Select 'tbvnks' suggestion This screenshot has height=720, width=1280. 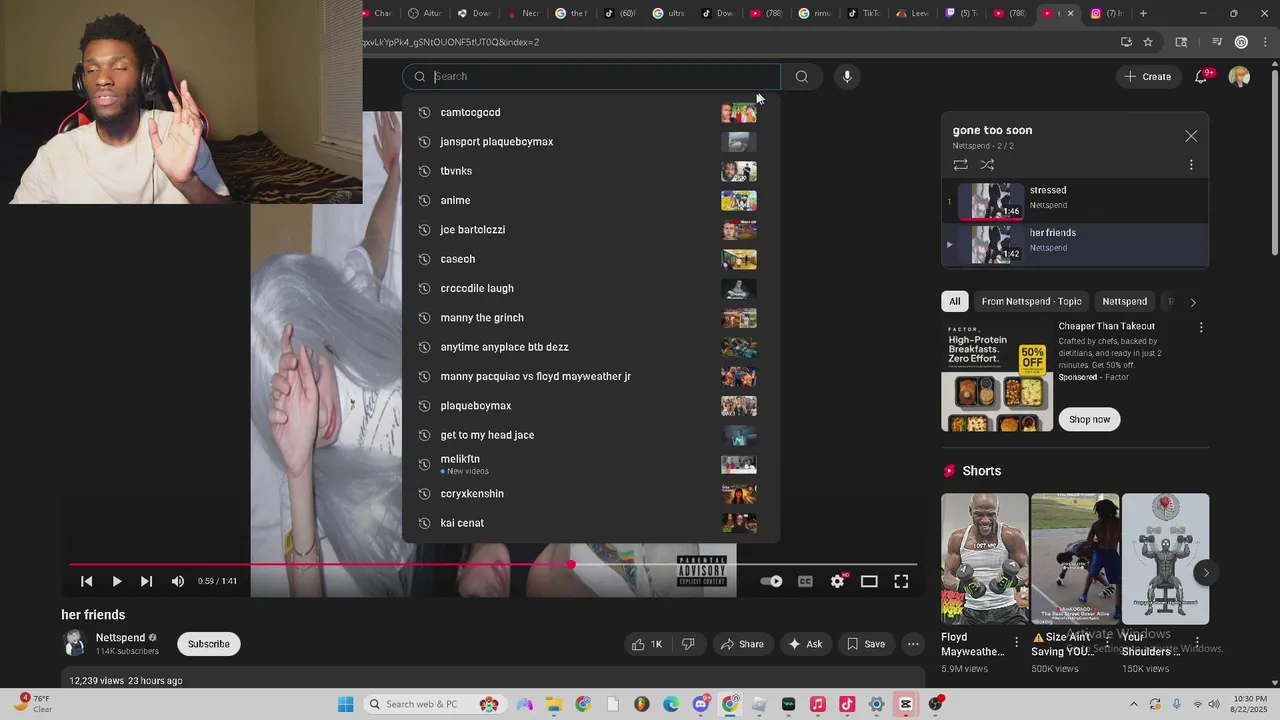coord(590,171)
